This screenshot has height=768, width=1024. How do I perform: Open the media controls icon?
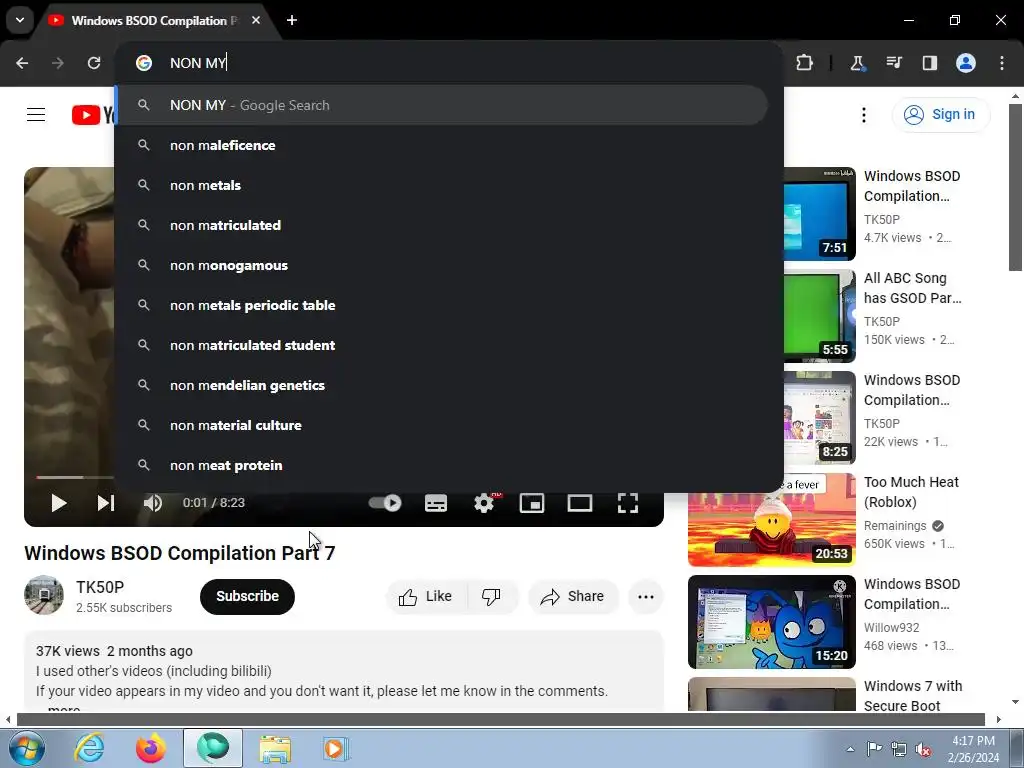click(893, 63)
